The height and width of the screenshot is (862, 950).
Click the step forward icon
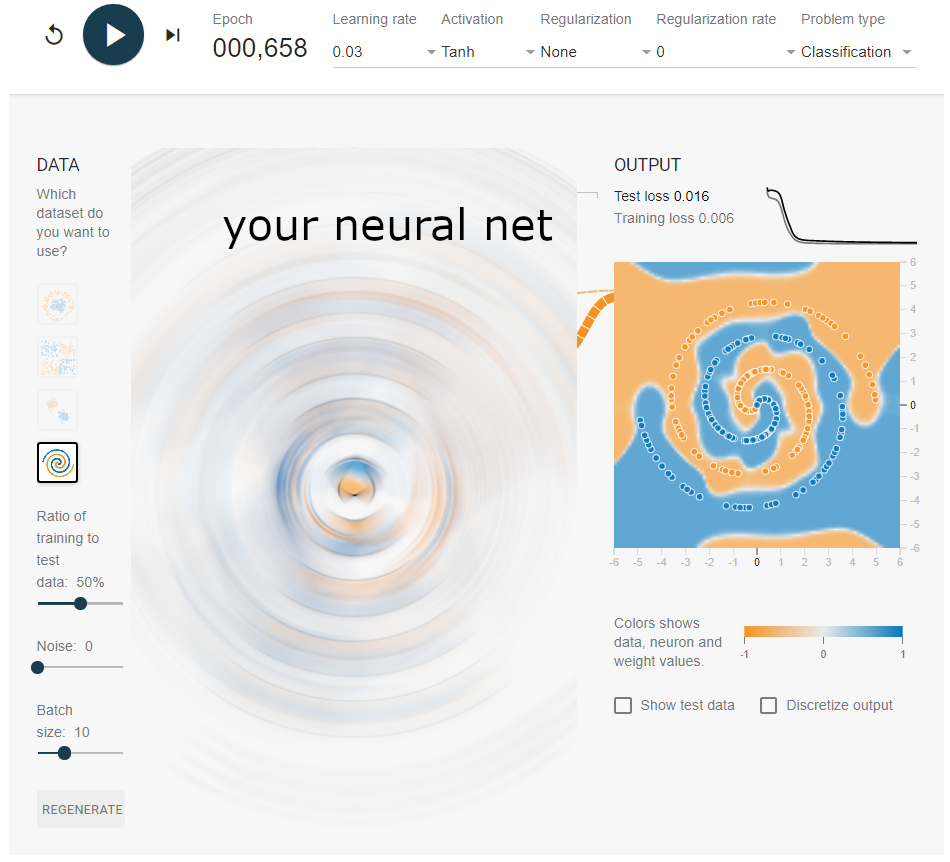[173, 36]
